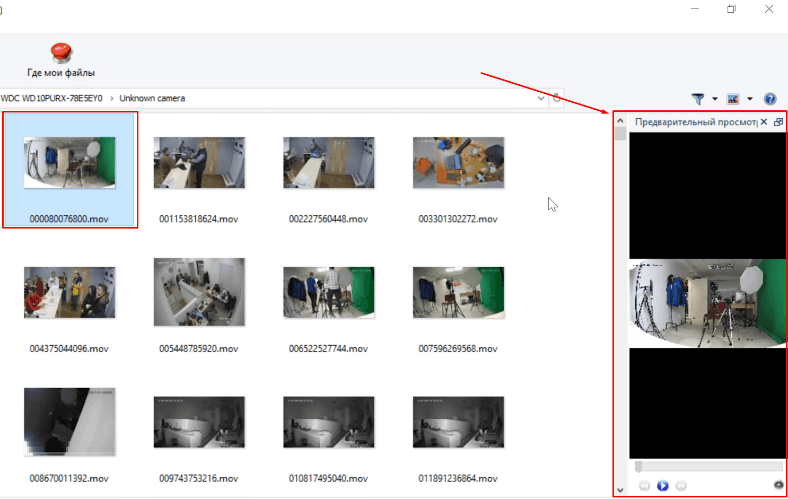Click the refresh icon beside path bar
This screenshot has width=788, height=499.
(557, 97)
